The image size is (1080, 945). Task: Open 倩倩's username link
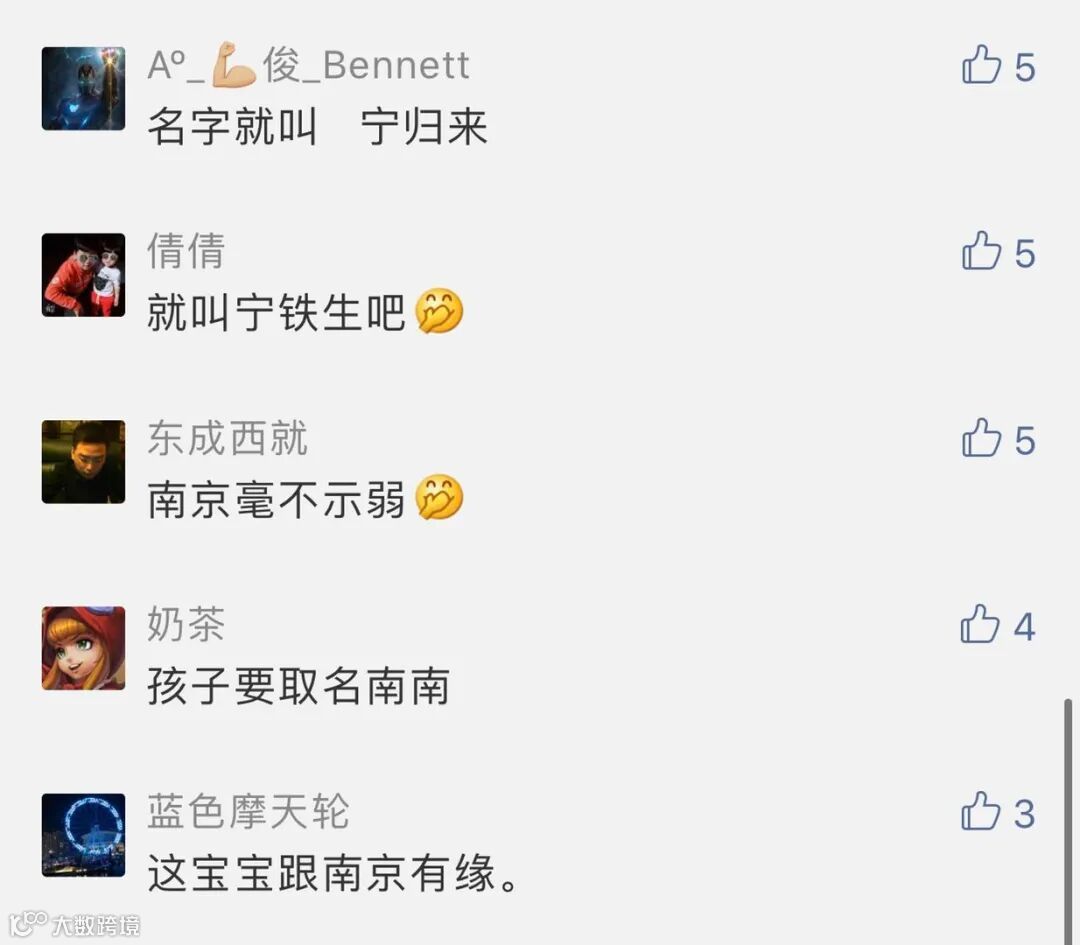coord(186,251)
